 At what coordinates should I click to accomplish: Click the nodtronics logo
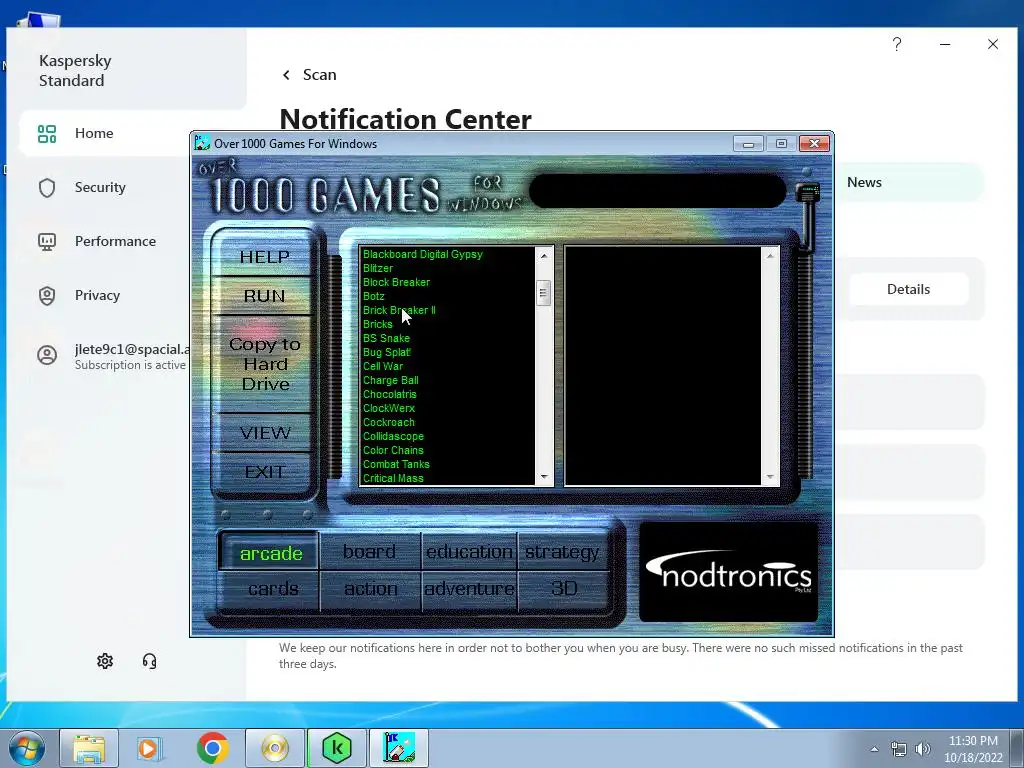click(x=729, y=571)
